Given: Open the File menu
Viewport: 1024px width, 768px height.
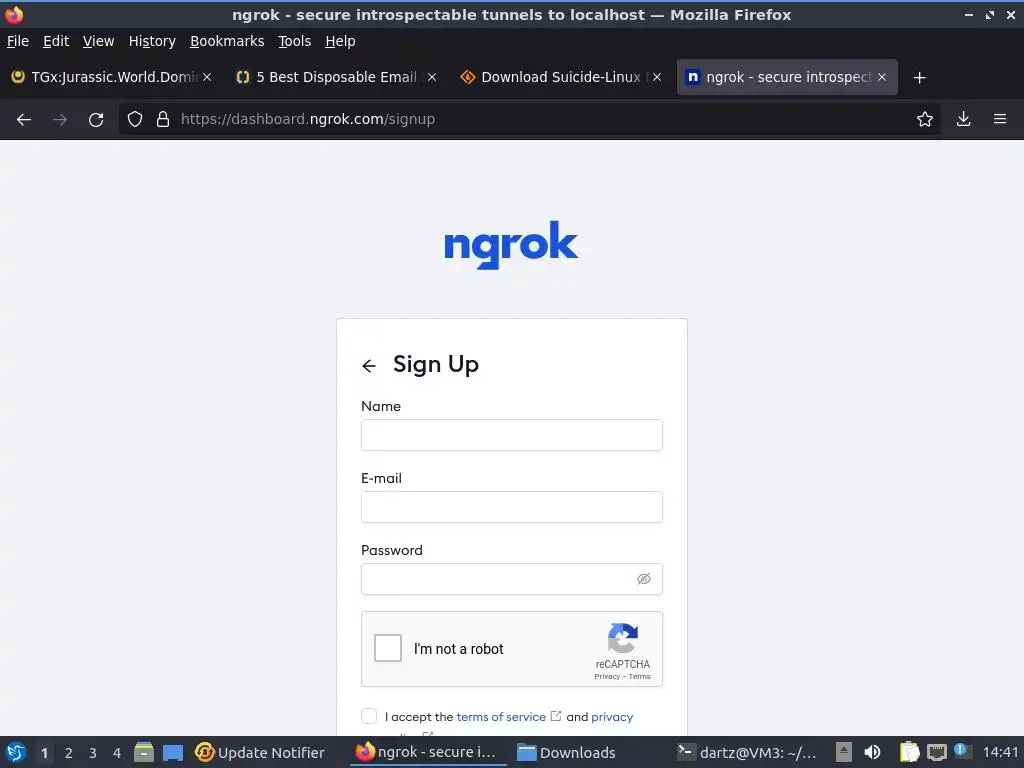Looking at the screenshot, I should click(18, 41).
